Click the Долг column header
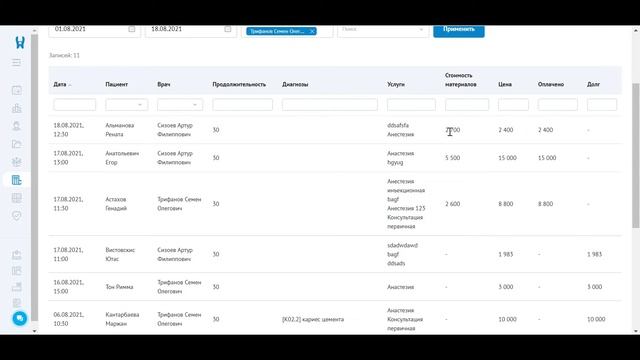640x360 pixels. (593, 84)
